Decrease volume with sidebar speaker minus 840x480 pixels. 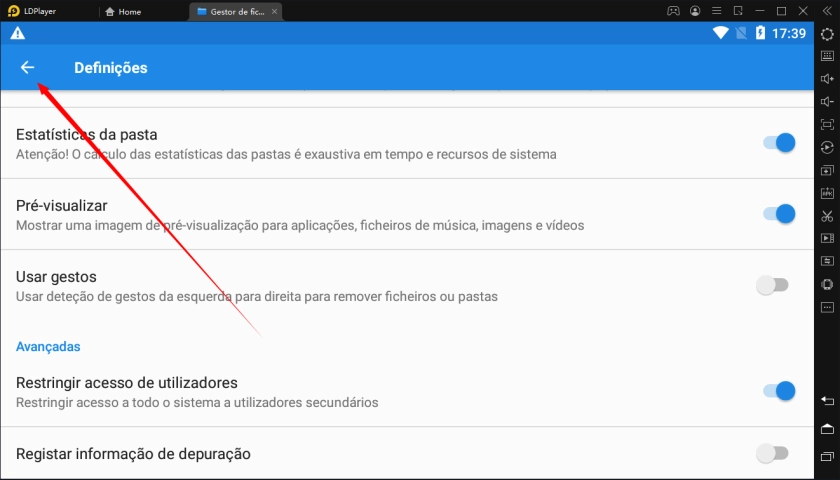tap(827, 102)
